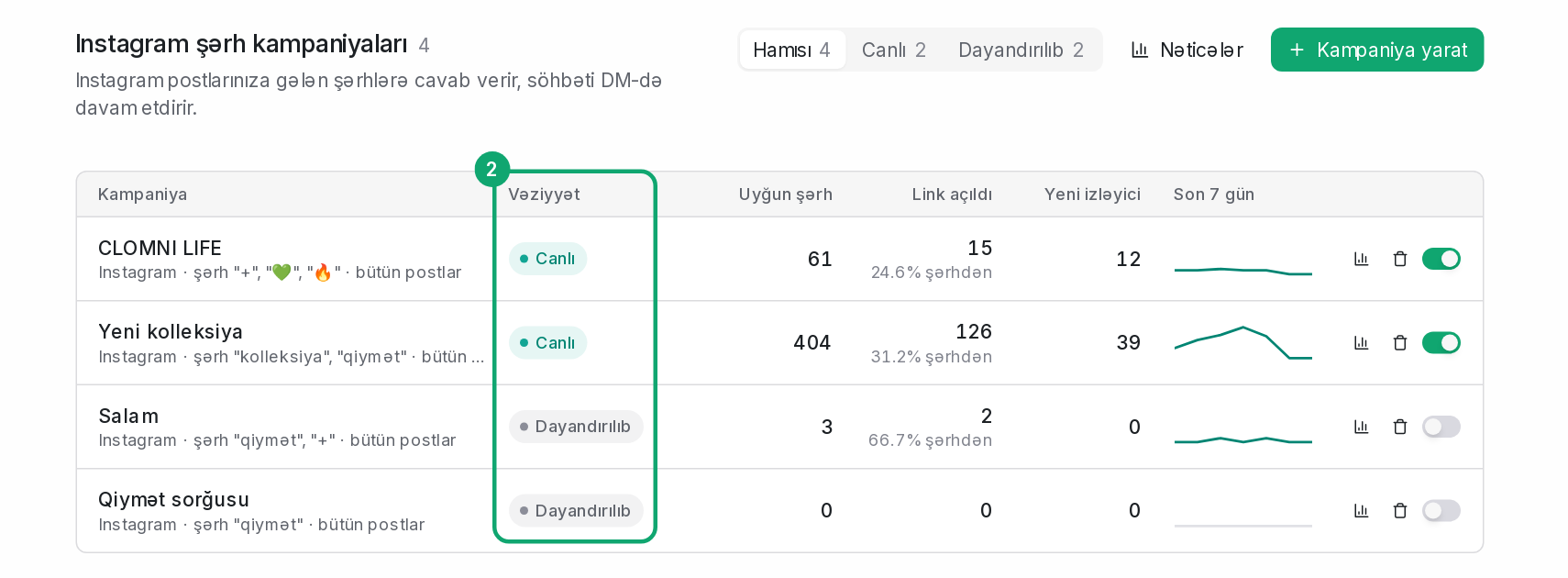Click the Yeni izləyici column header

[x=1092, y=195]
